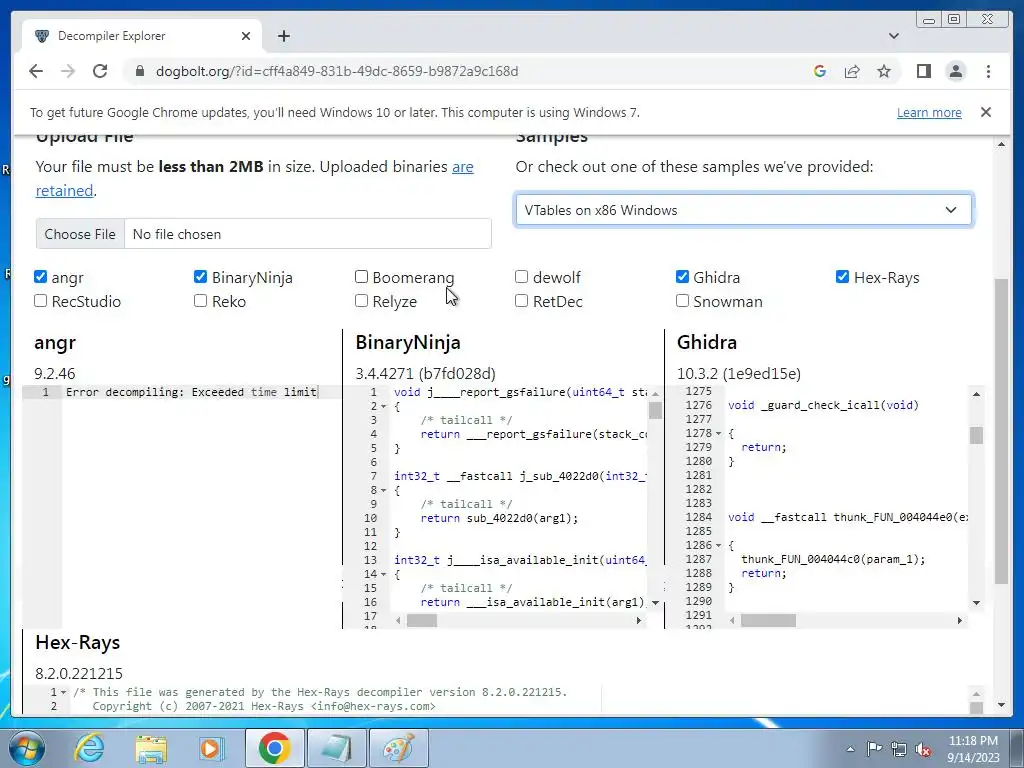Image resolution: width=1024 pixels, height=768 pixels.
Task: Open a new tab with plus button
Action: coord(283,36)
